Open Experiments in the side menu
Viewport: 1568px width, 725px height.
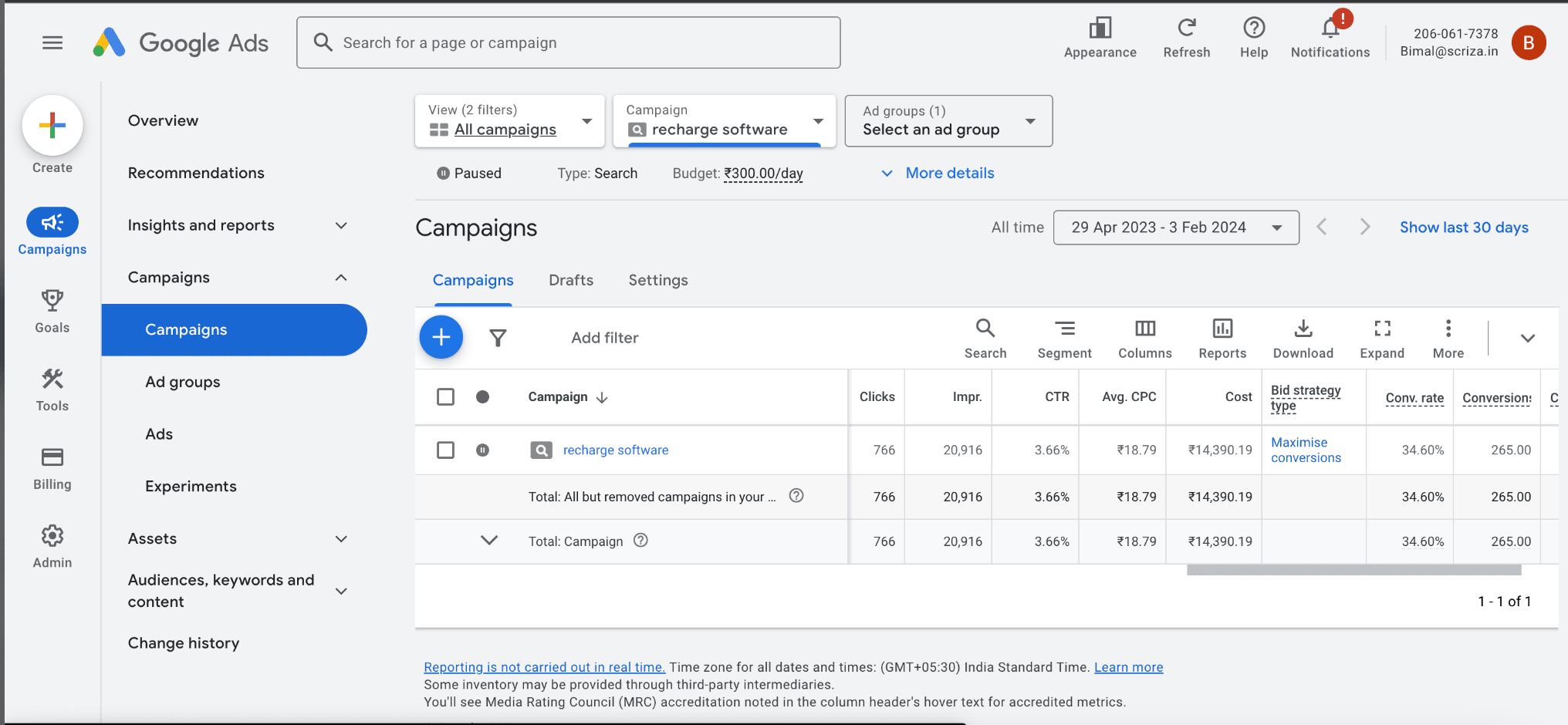tap(191, 487)
